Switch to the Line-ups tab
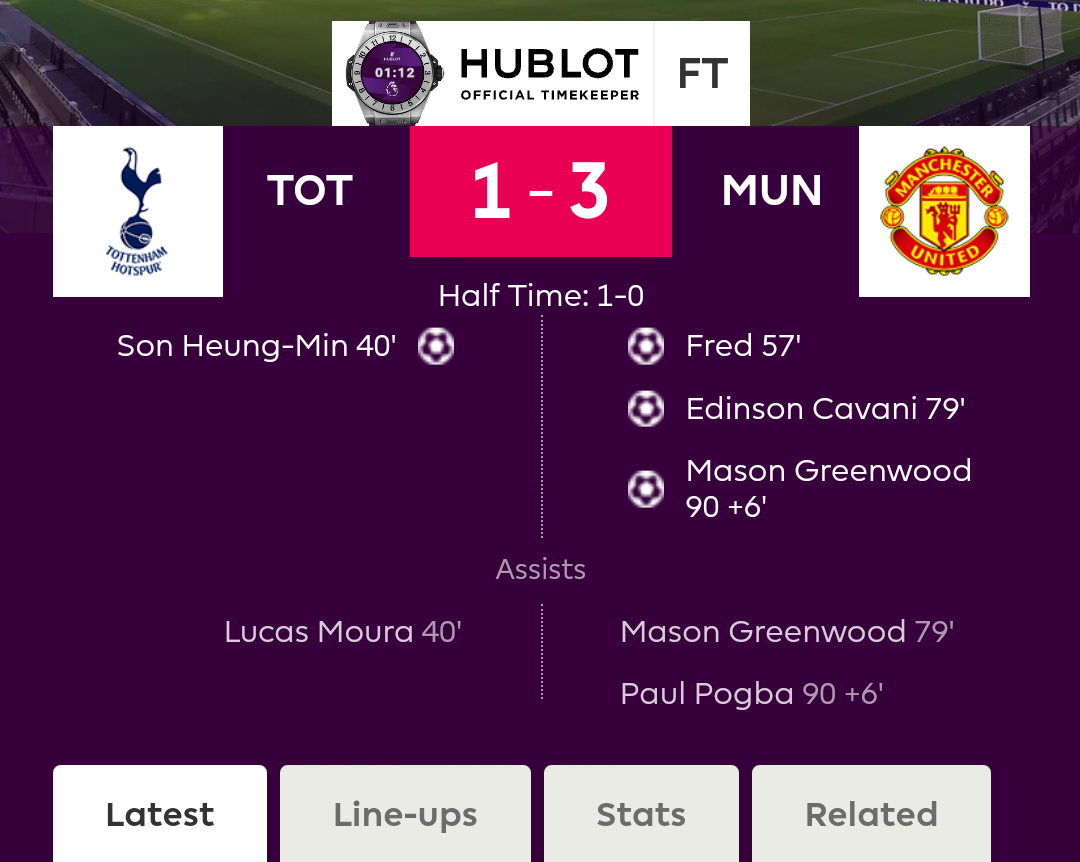This screenshot has width=1080, height=862. pos(405,814)
